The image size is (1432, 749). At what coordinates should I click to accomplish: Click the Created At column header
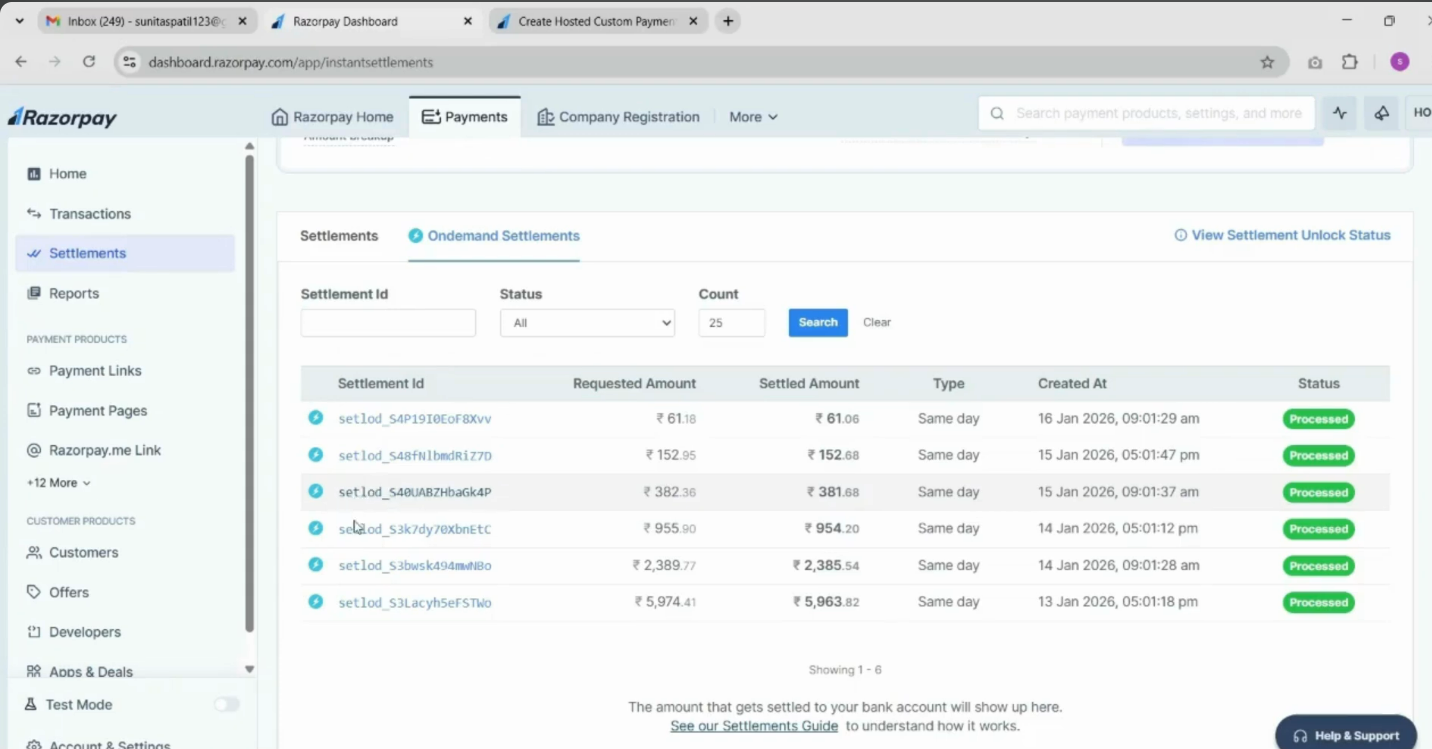tap(1072, 383)
